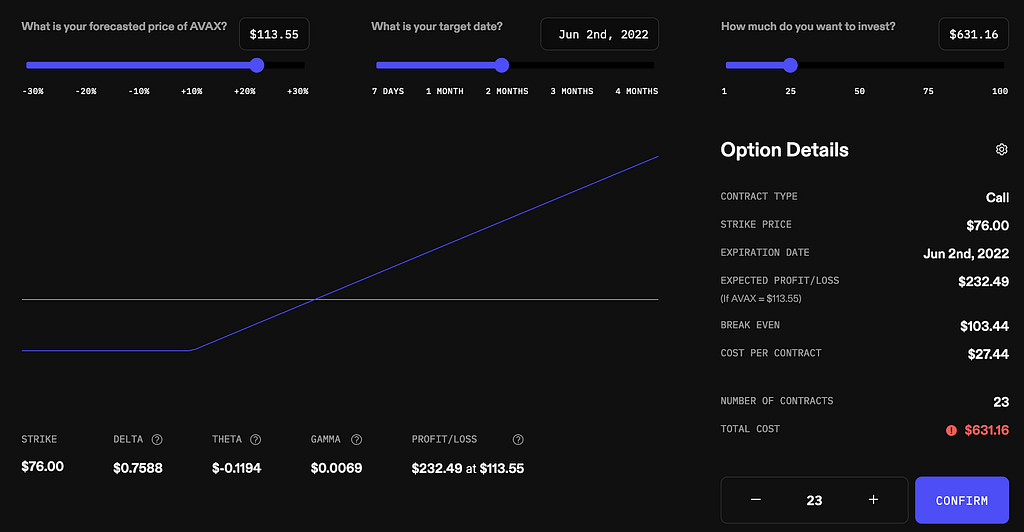Viewport: 1024px width, 532px height.
Task: Click the Strike value $76.00 below chart
Action: pyautogui.click(x=42, y=467)
